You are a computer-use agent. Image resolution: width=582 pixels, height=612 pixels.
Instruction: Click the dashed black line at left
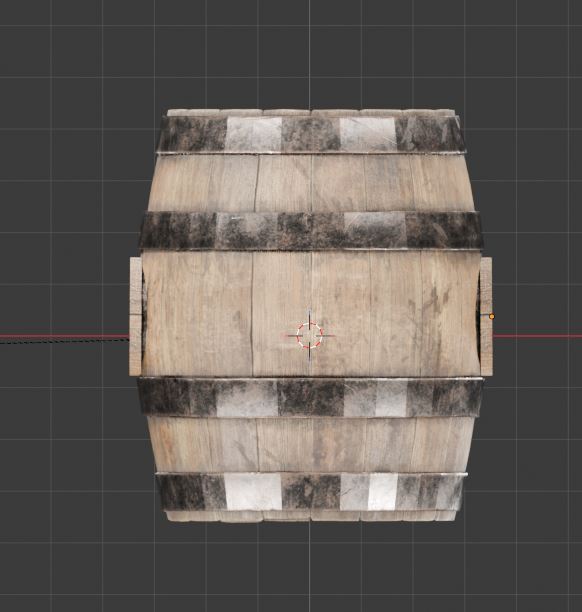click(x=64, y=341)
